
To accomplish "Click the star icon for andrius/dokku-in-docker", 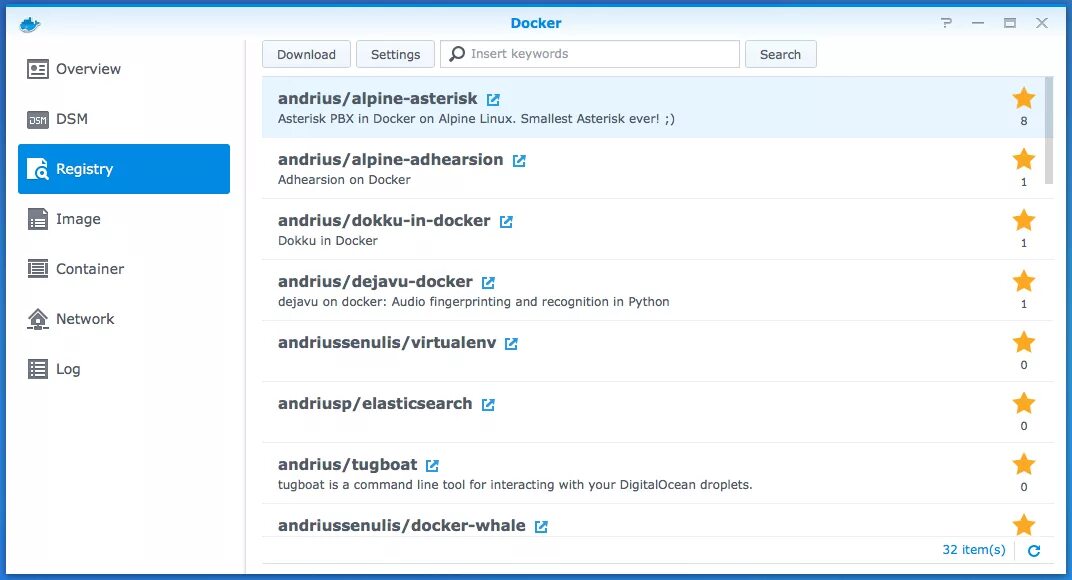I will [x=1023, y=220].
